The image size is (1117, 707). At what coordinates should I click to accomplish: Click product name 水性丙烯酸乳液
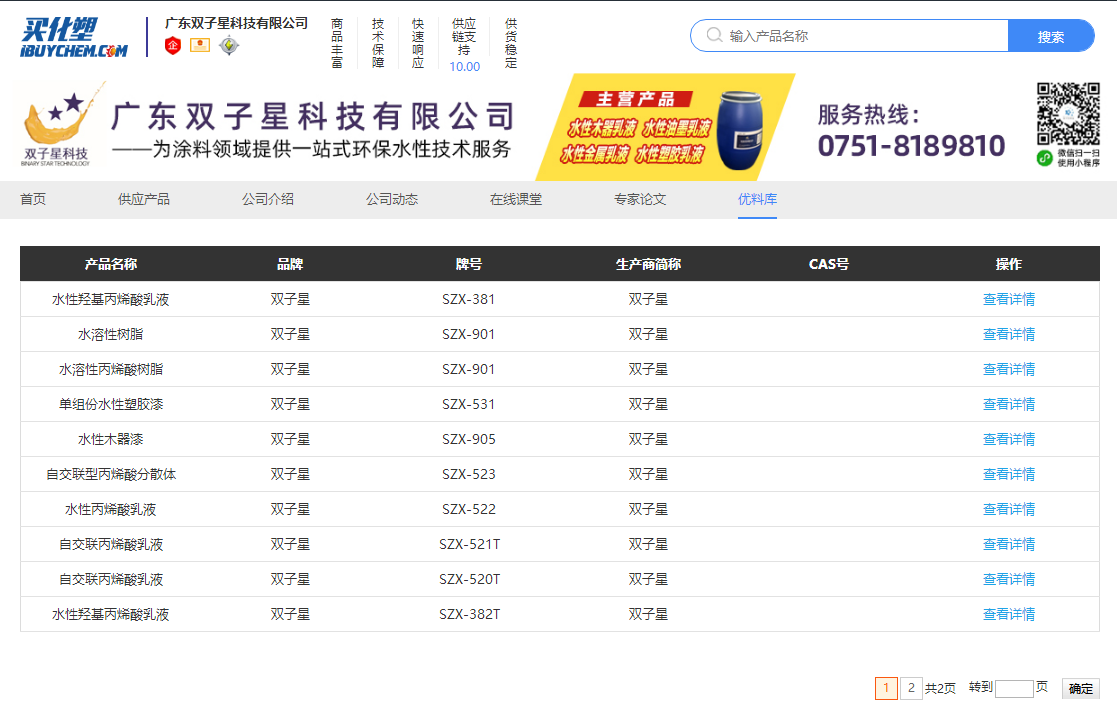(110, 510)
